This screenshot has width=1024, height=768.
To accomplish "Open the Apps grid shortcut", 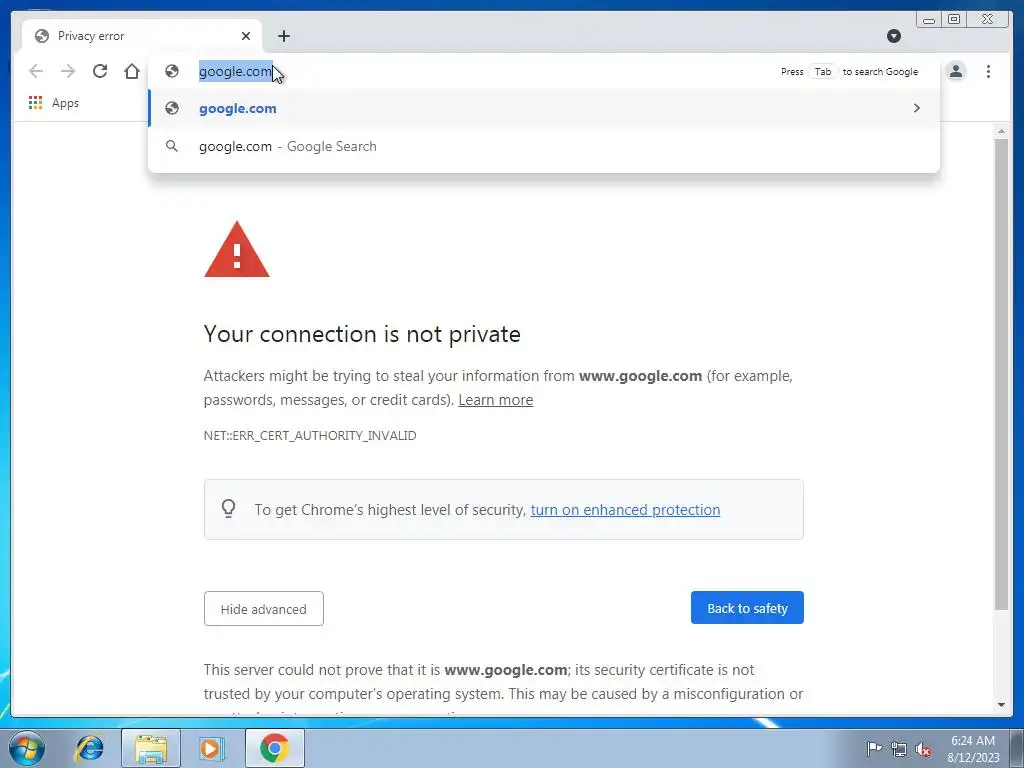I will tap(54, 103).
